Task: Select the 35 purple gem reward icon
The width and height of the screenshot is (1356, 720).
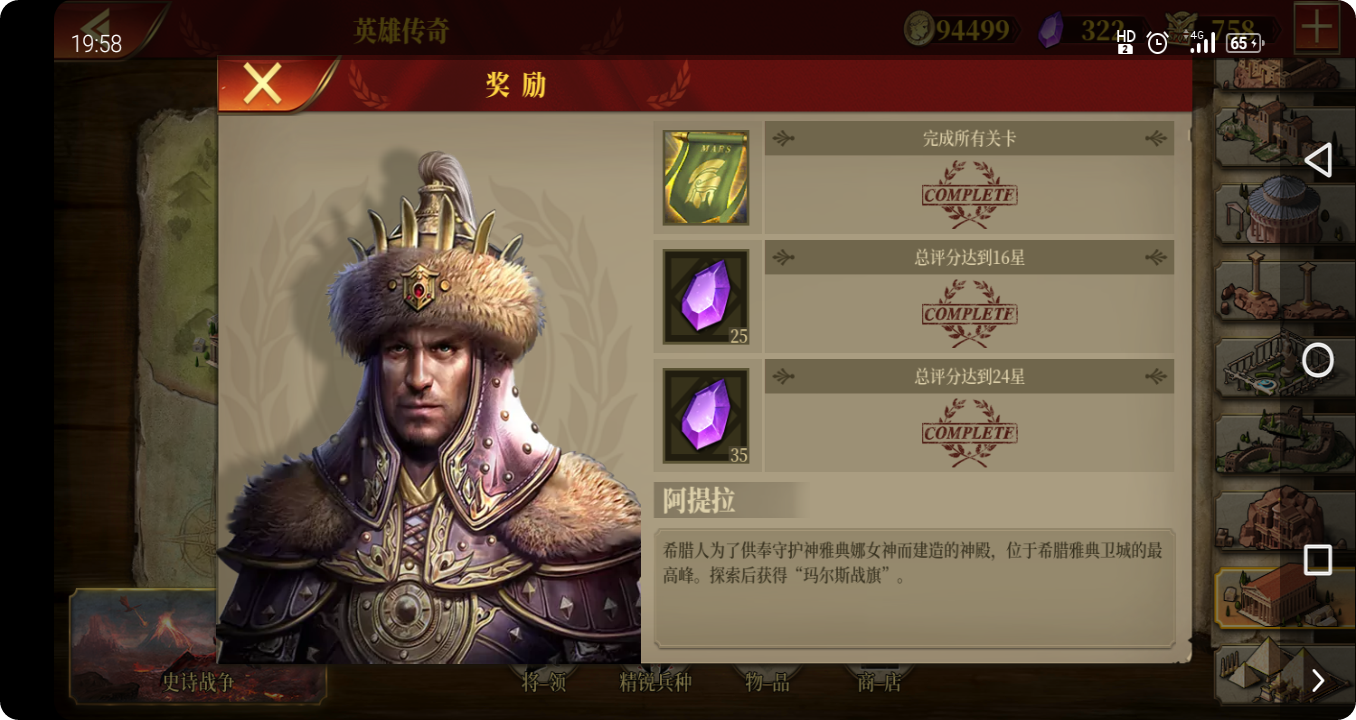Action: click(x=706, y=416)
